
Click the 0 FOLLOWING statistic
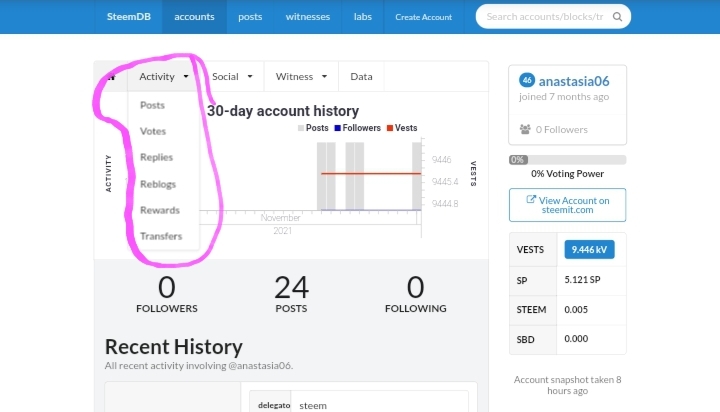click(416, 294)
